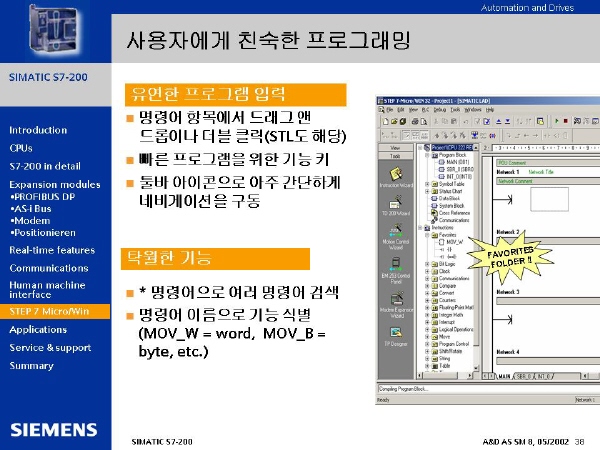Select the MOV_W favorite instruction
The width and height of the screenshot is (600, 450).
pyautogui.click(x=454, y=242)
